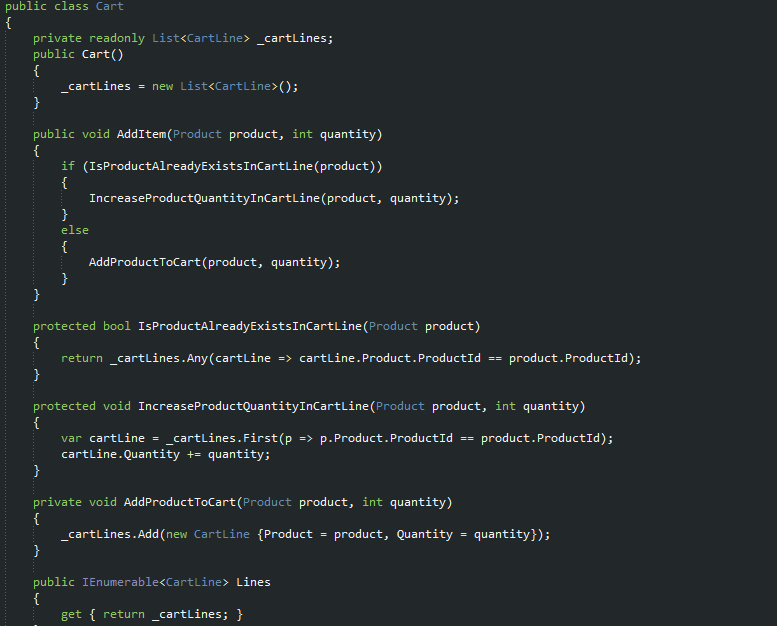This screenshot has width=777, height=626.
Task: Click the 'readonly' keyword in the field declaration
Action: (x=116, y=38)
